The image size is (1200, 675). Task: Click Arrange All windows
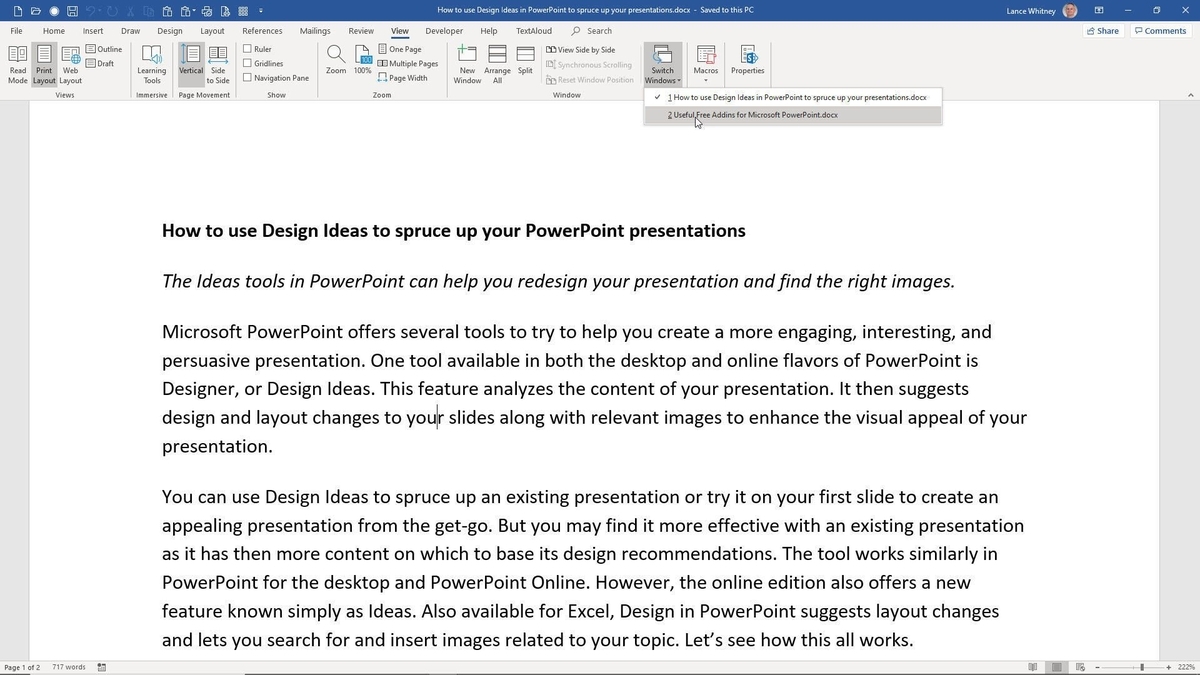(497, 64)
